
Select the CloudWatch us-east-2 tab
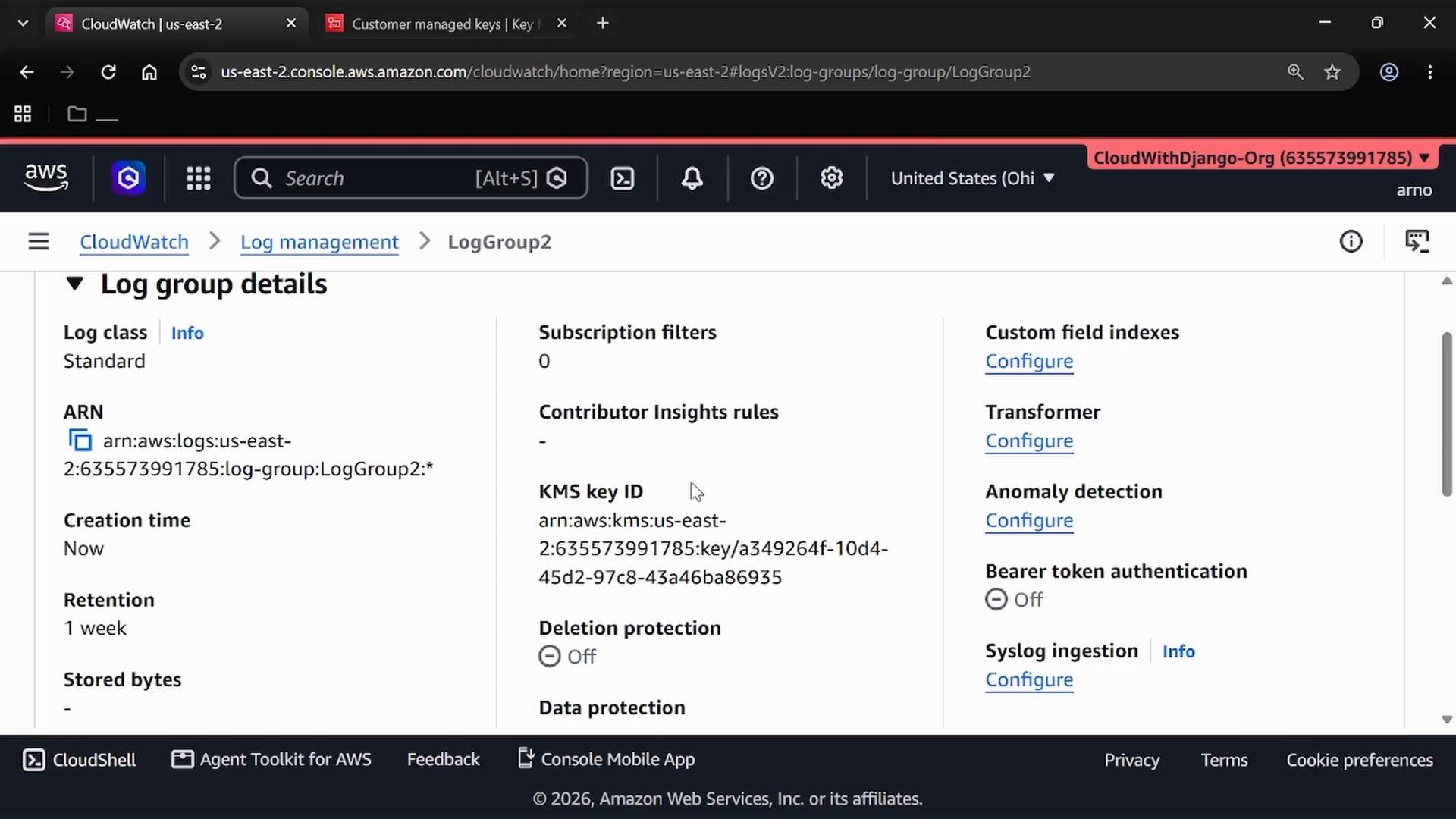point(177,24)
